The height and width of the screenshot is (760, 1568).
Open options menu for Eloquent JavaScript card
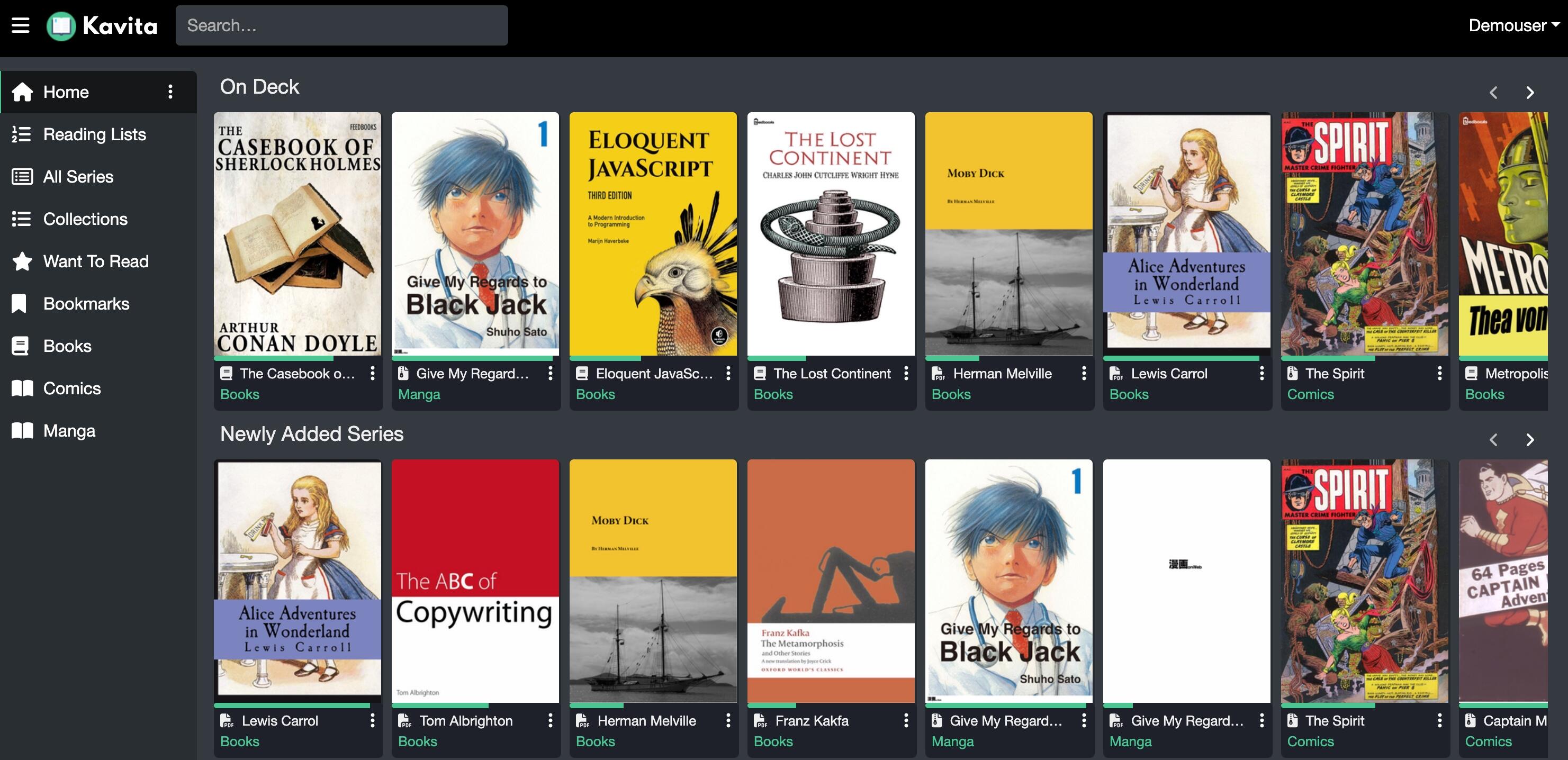click(728, 374)
